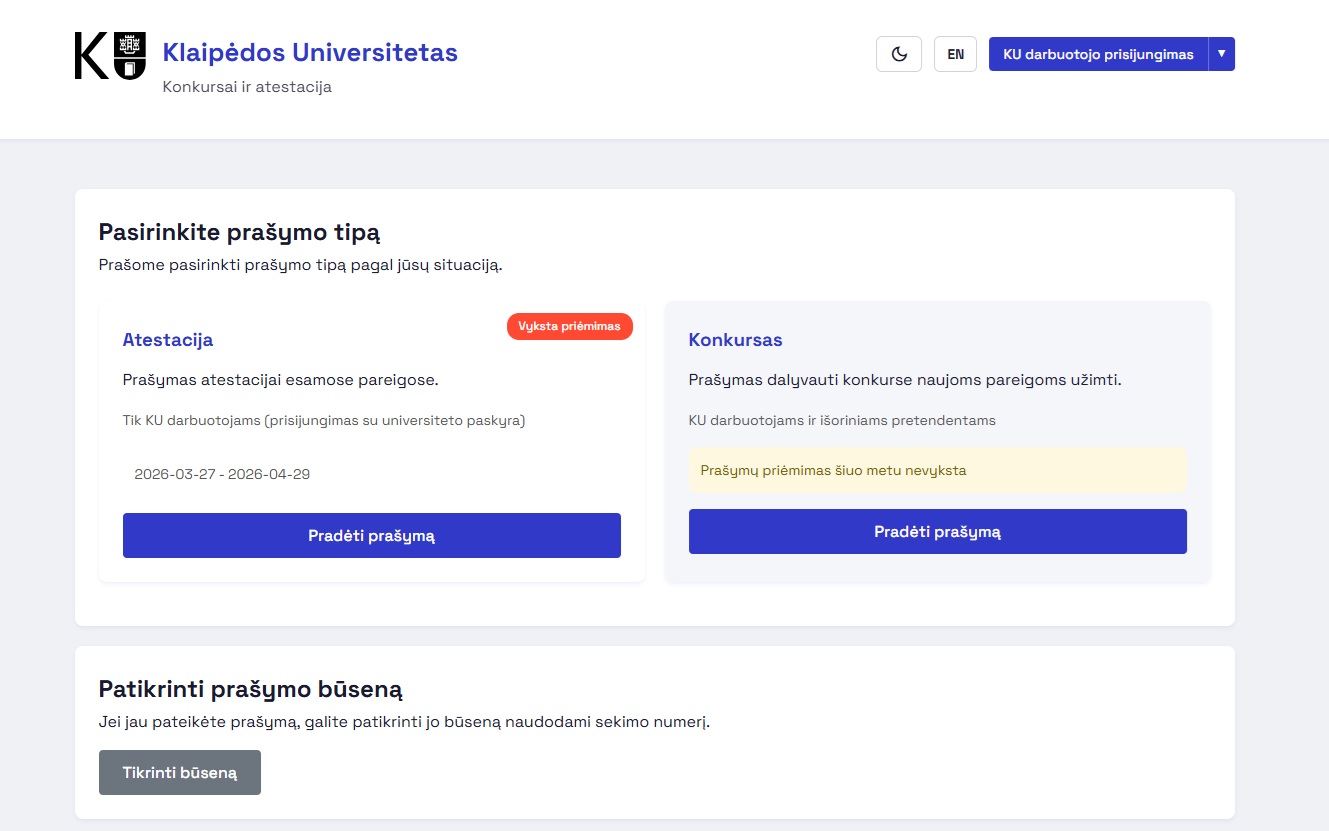Click the Atestacija date range 2026-03-27 - 2026-04-29

(222, 474)
